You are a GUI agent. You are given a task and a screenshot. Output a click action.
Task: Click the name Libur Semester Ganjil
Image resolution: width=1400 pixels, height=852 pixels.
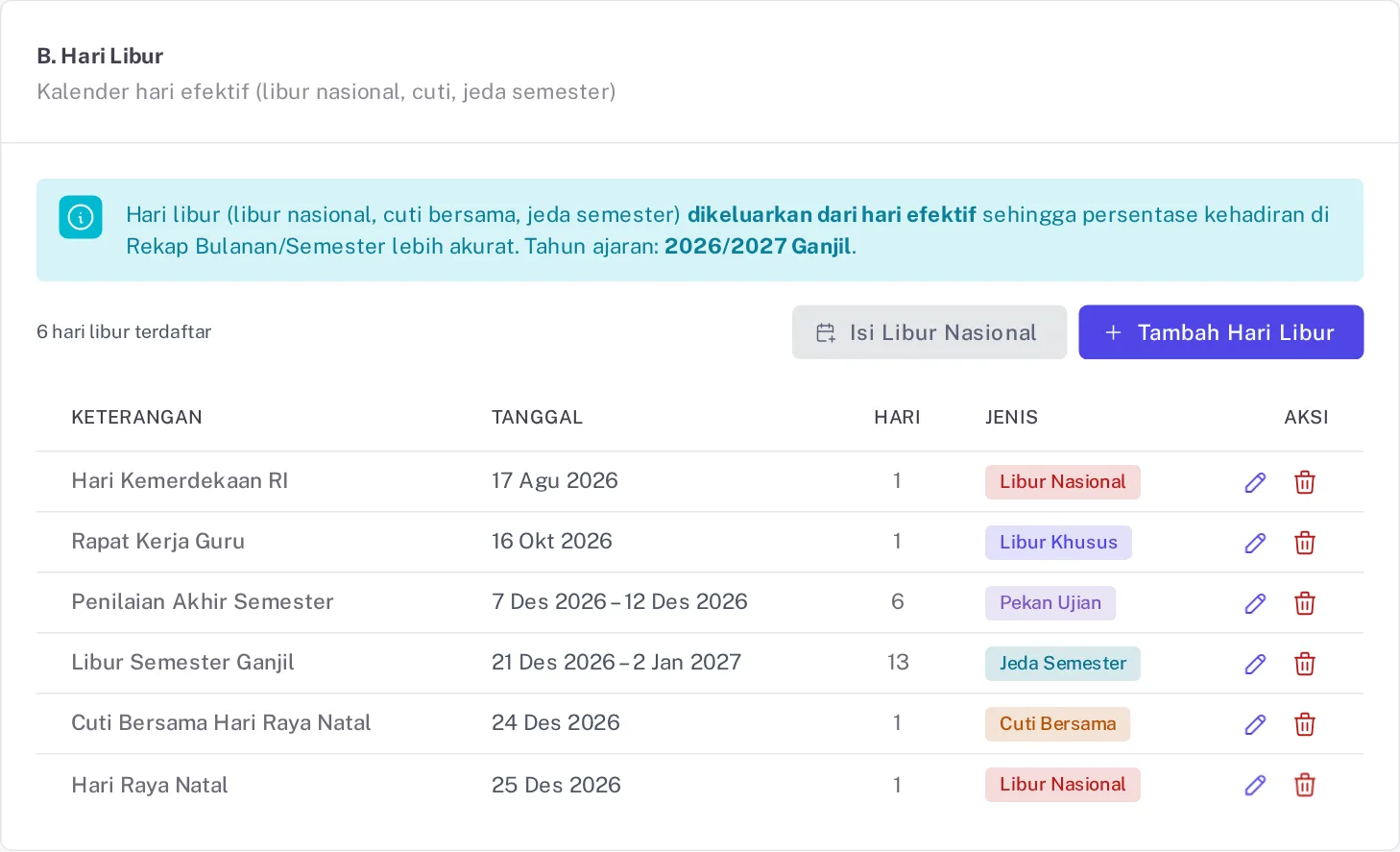(x=182, y=663)
